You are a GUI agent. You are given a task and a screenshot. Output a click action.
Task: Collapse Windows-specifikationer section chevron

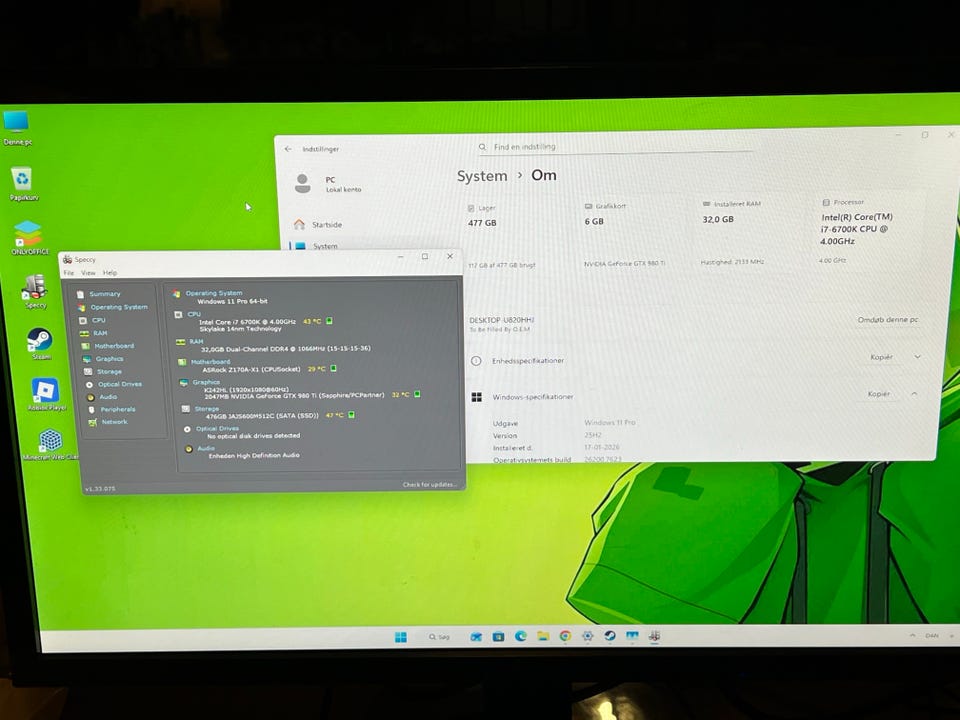click(914, 394)
